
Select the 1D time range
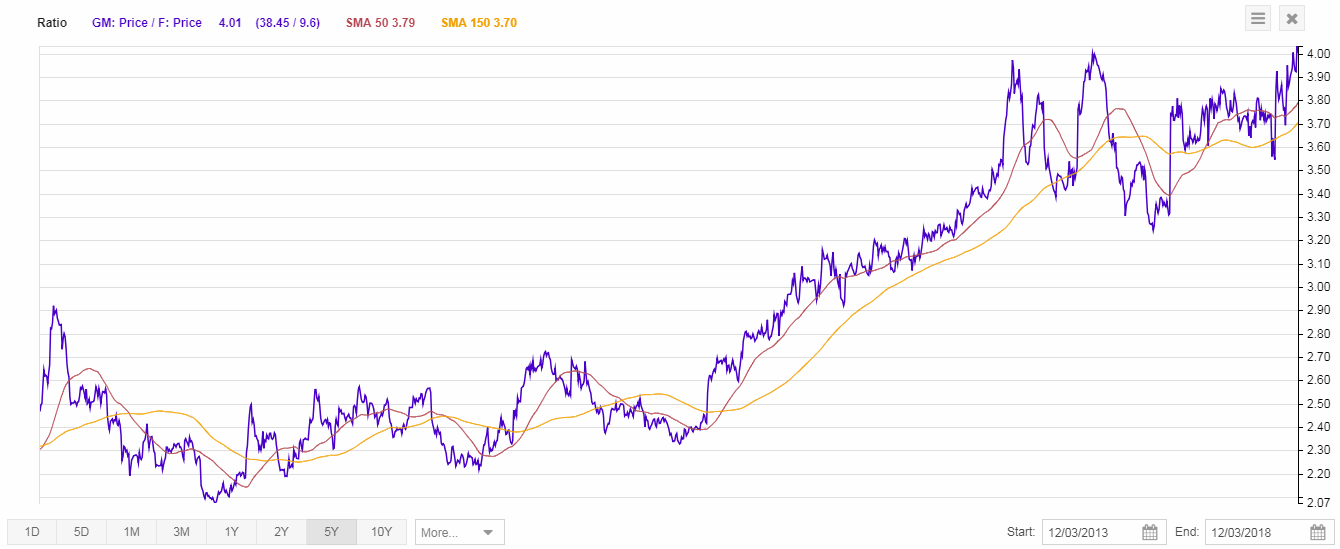(32, 532)
